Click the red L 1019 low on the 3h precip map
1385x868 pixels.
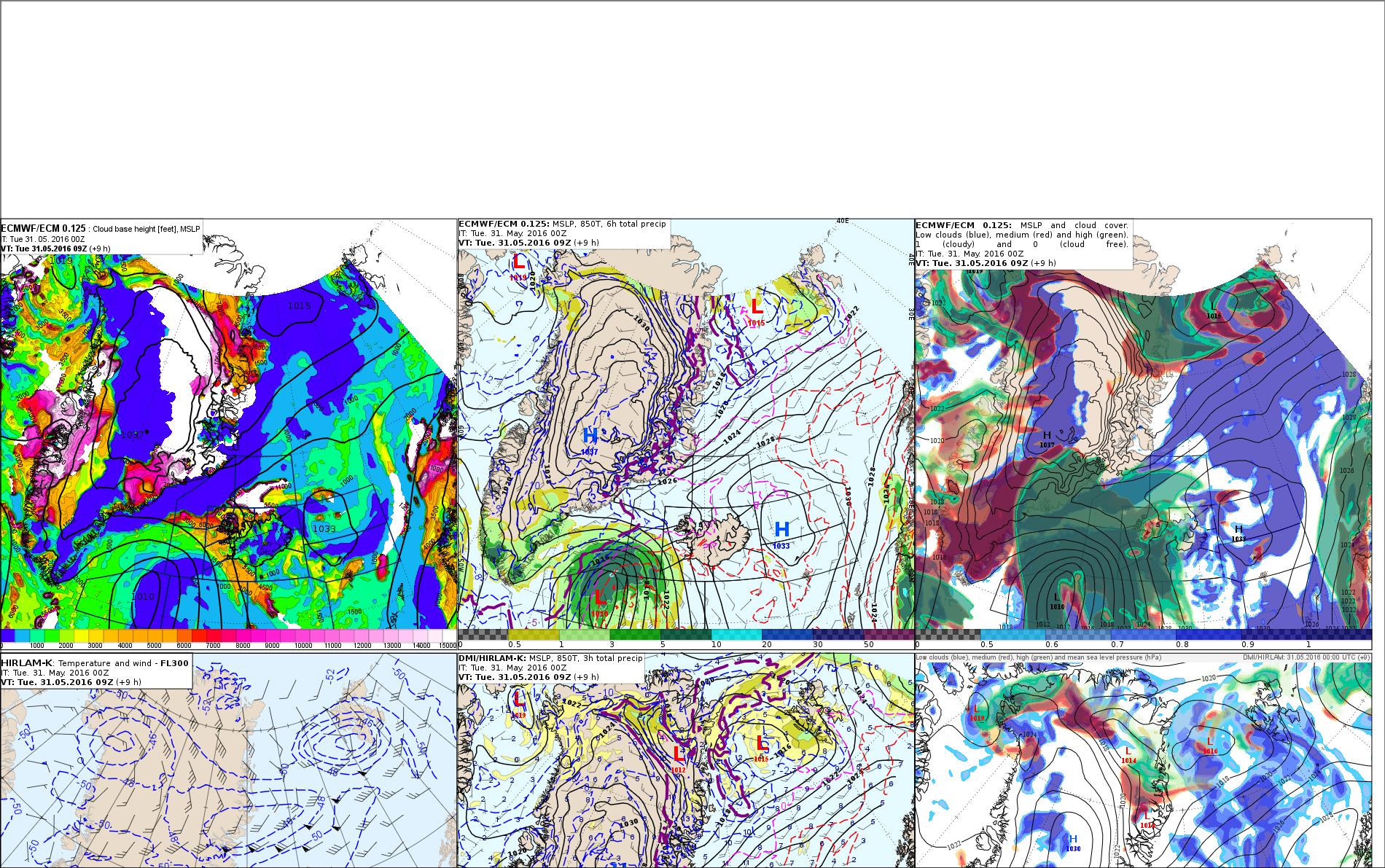pyautogui.click(x=518, y=704)
